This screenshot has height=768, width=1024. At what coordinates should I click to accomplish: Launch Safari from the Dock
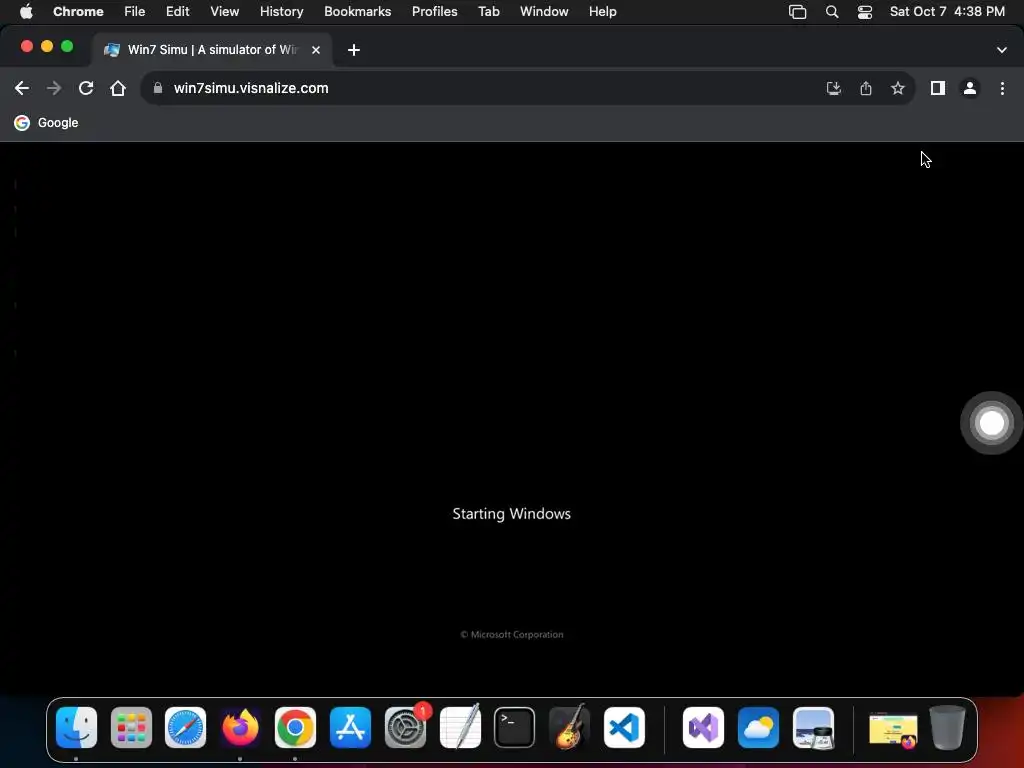pos(185,728)
